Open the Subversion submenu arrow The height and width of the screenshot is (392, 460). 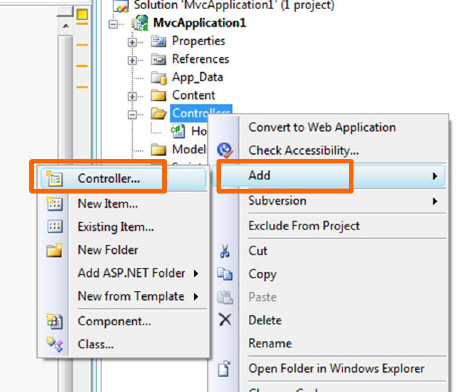[x=435, y=201]
